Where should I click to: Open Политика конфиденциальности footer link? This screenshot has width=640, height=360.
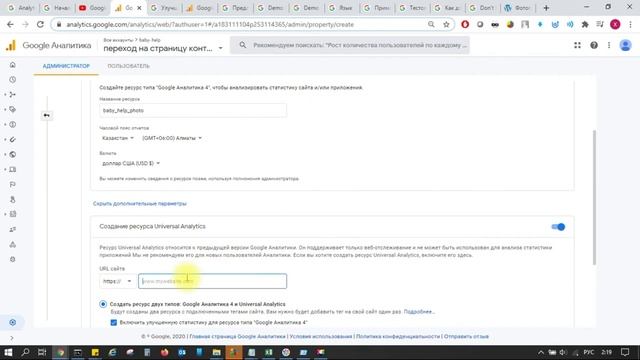tap(398, 337)
